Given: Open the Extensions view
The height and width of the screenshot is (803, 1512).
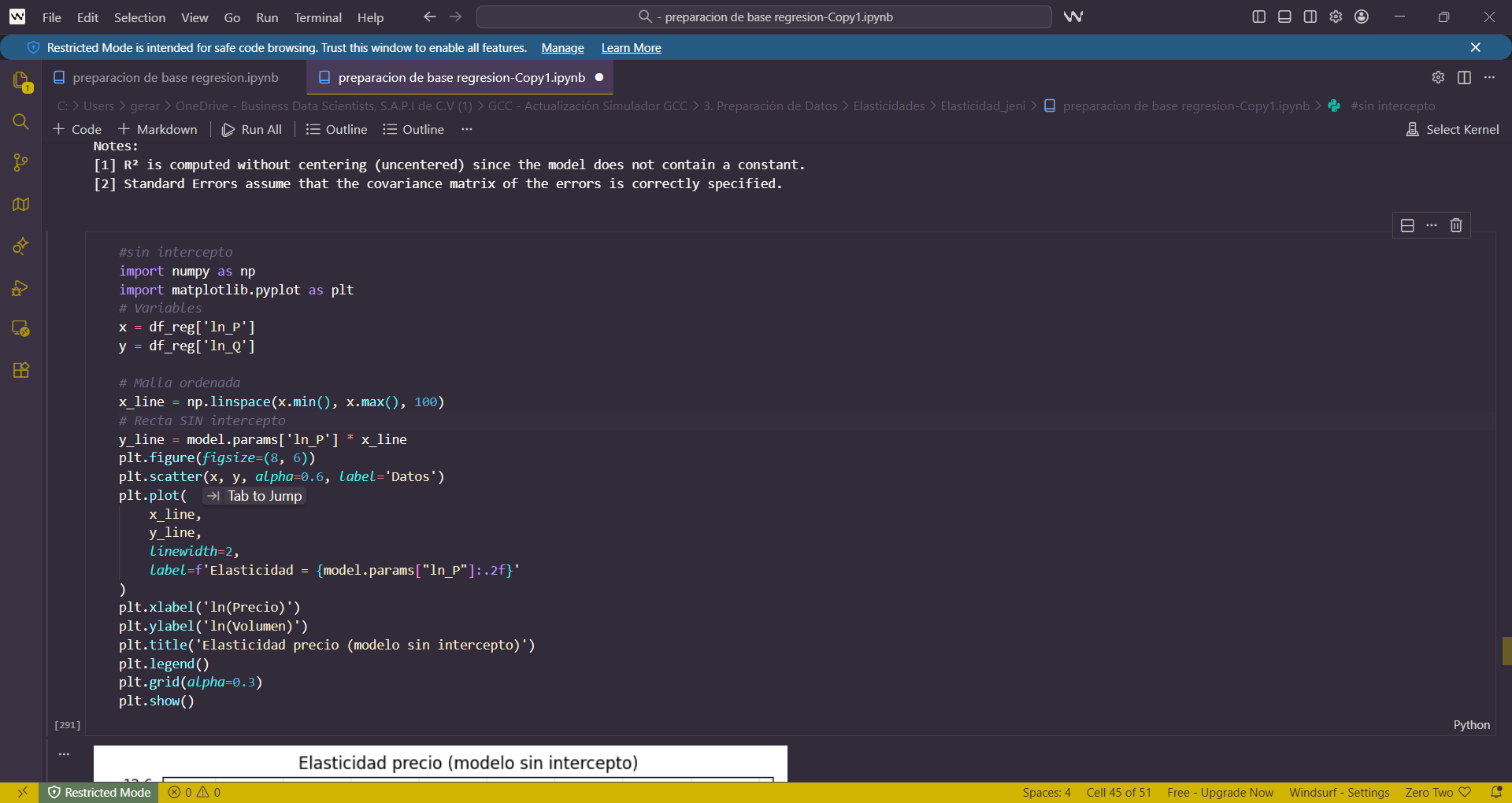Looking at the screenshot, I should [21, 370].
